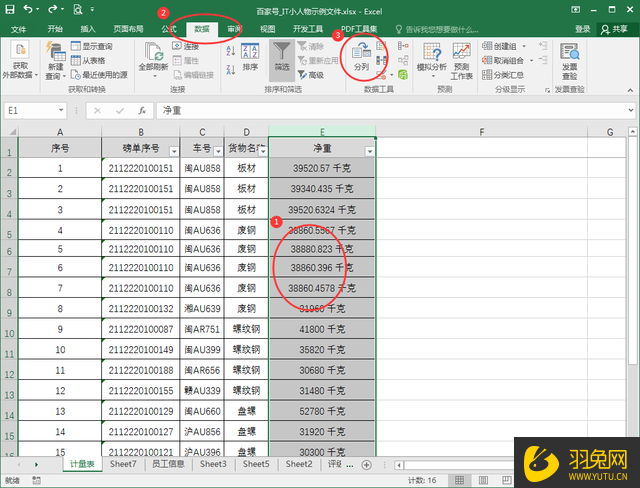Open filter dropdown for 车号 column

[218, 152]
